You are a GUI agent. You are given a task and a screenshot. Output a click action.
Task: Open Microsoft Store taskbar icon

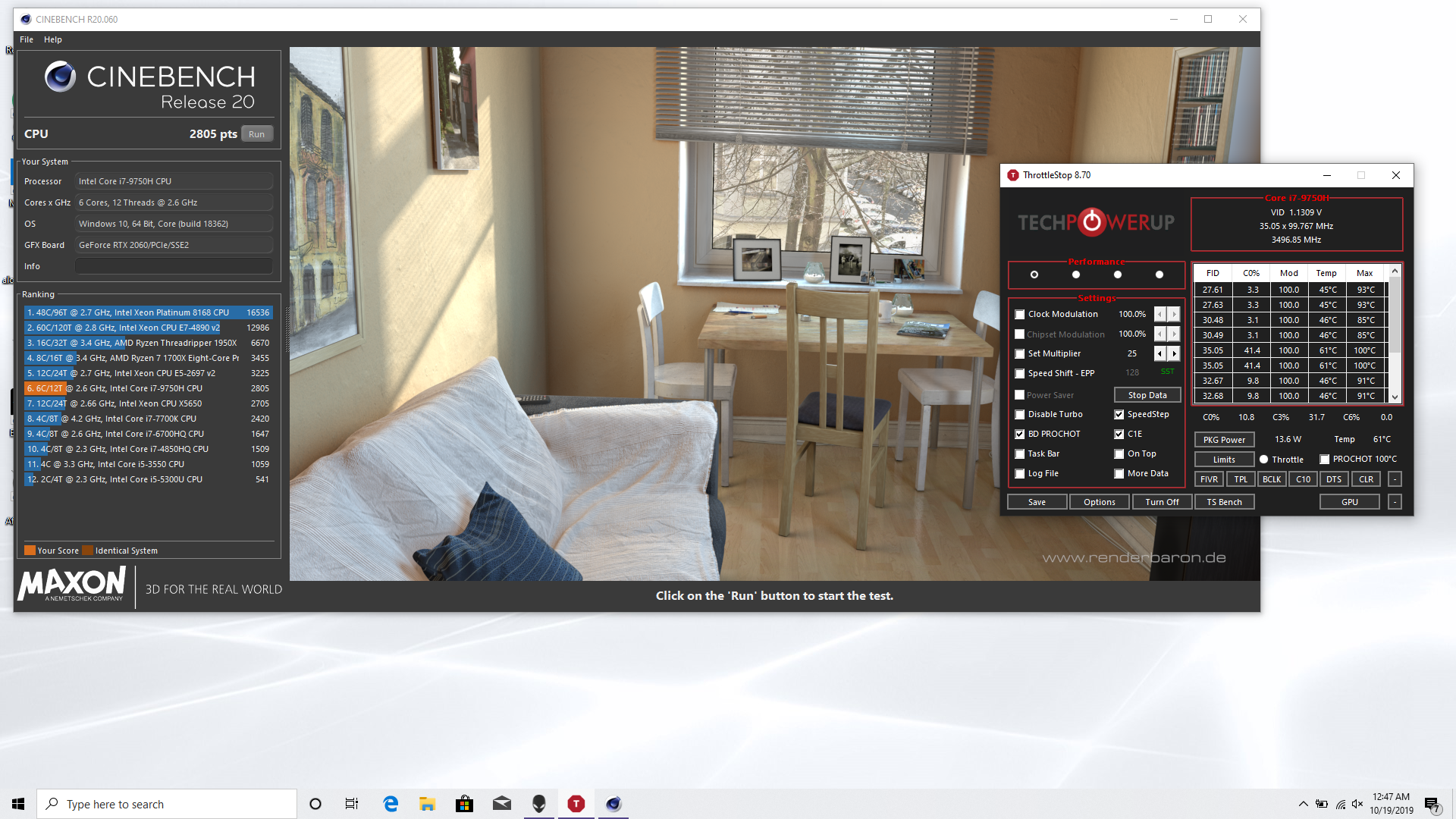point(464,804)
